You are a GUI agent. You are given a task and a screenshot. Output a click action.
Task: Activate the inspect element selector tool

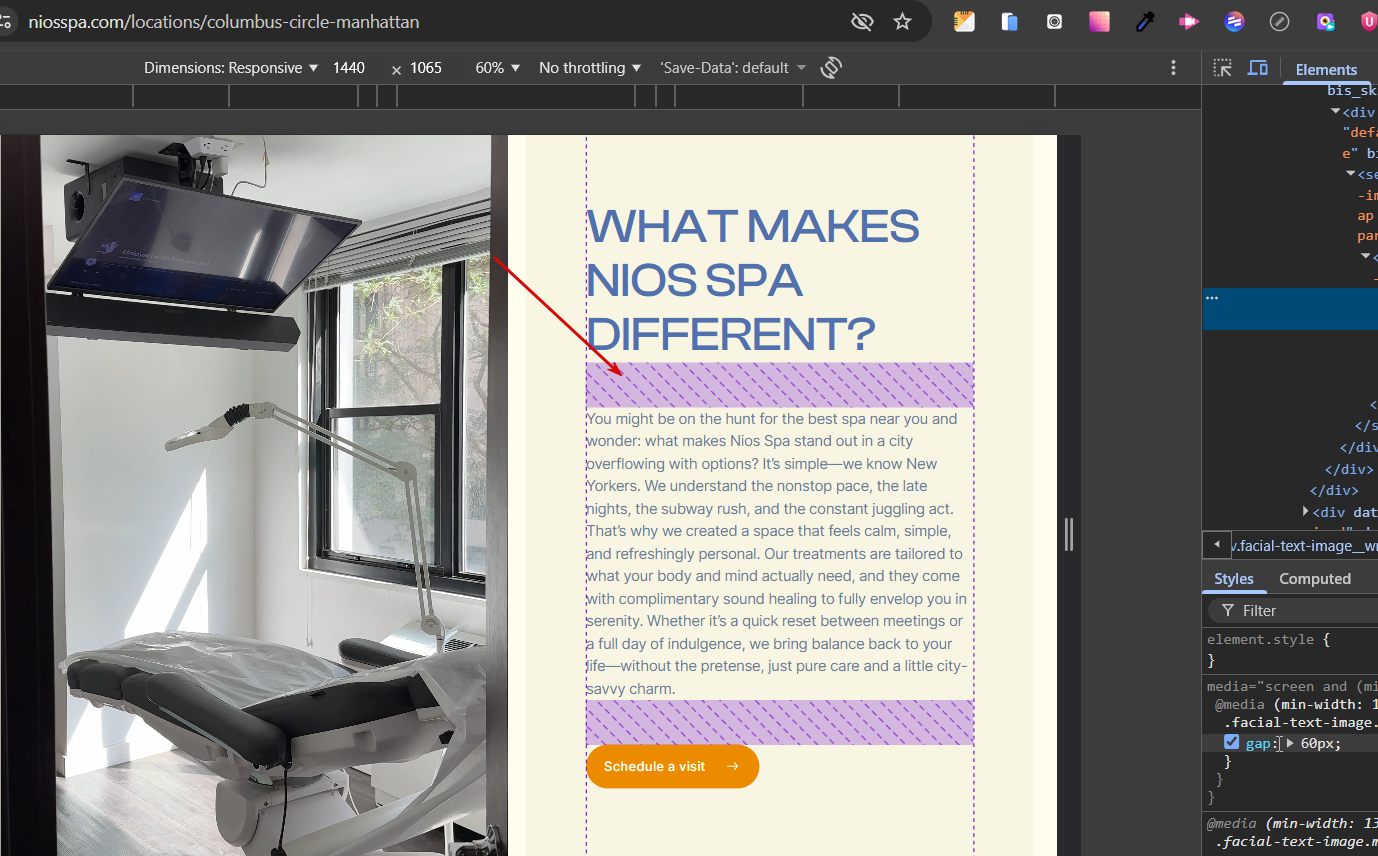pos(1222,68)
